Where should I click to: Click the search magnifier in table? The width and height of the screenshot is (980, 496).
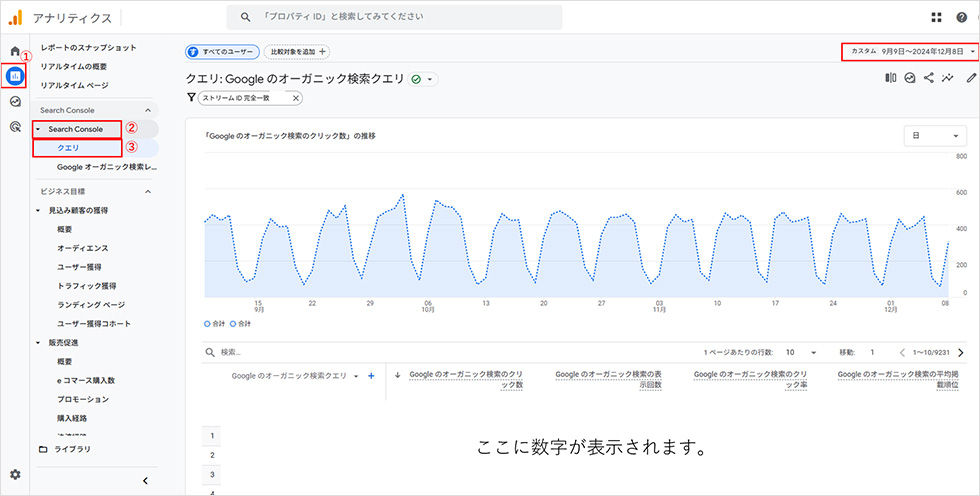tap(210, 352)
